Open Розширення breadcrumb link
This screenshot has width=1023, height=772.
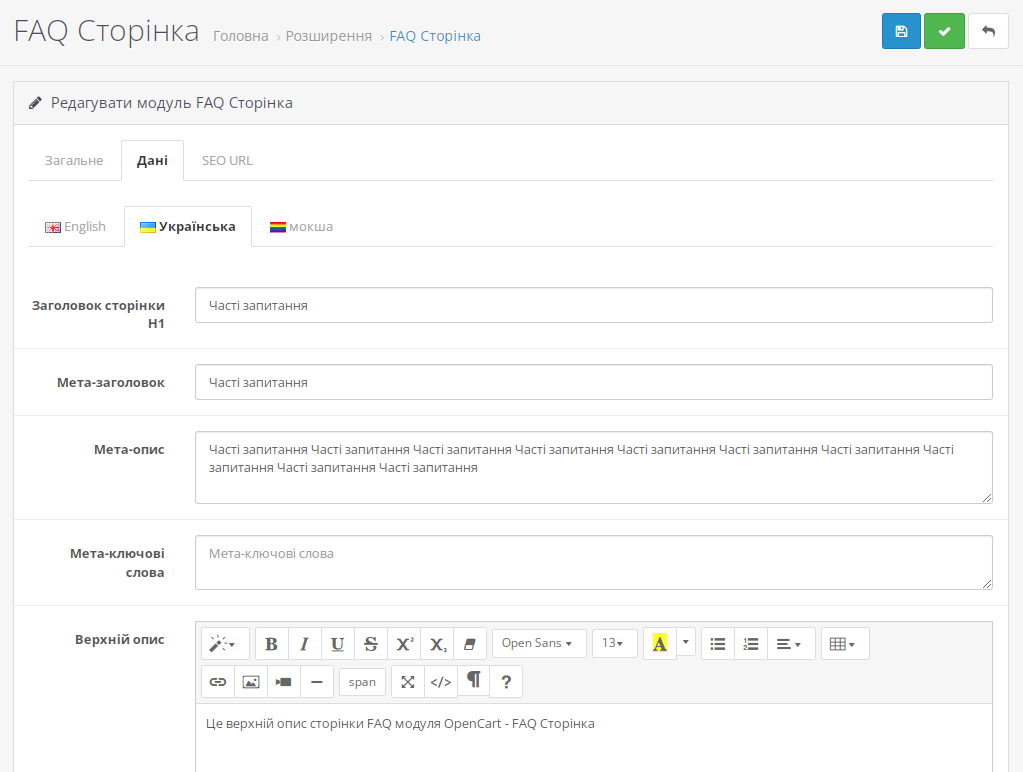pos(329,36)
